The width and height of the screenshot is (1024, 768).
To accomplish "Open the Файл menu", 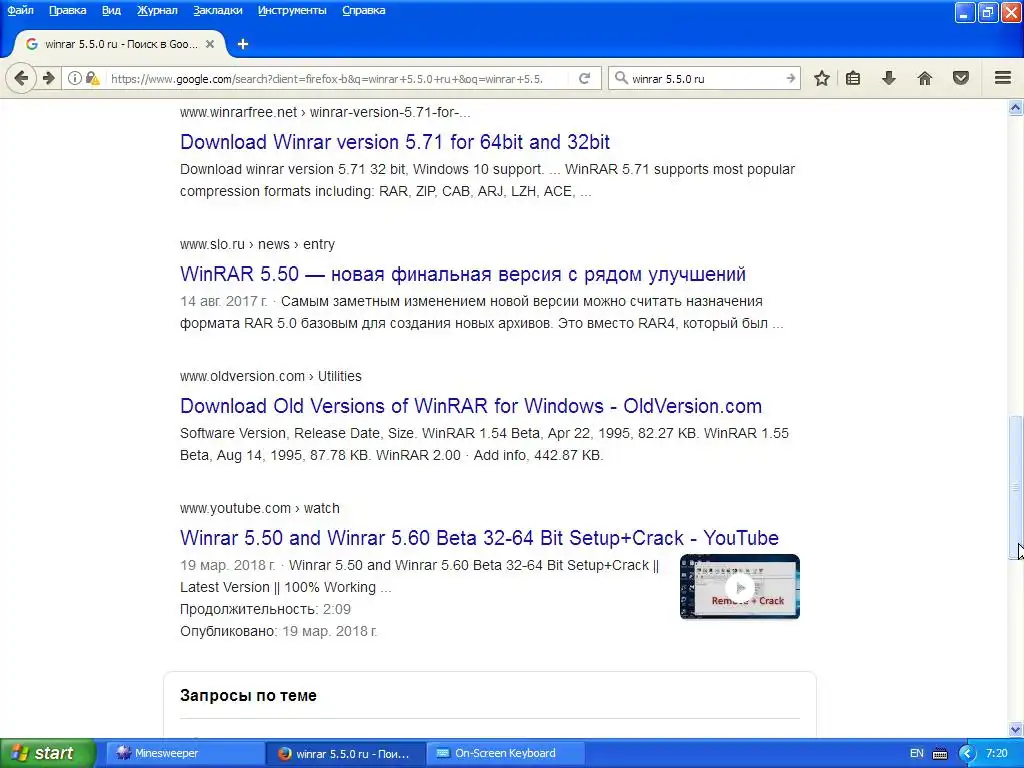I will click(20, 10).
